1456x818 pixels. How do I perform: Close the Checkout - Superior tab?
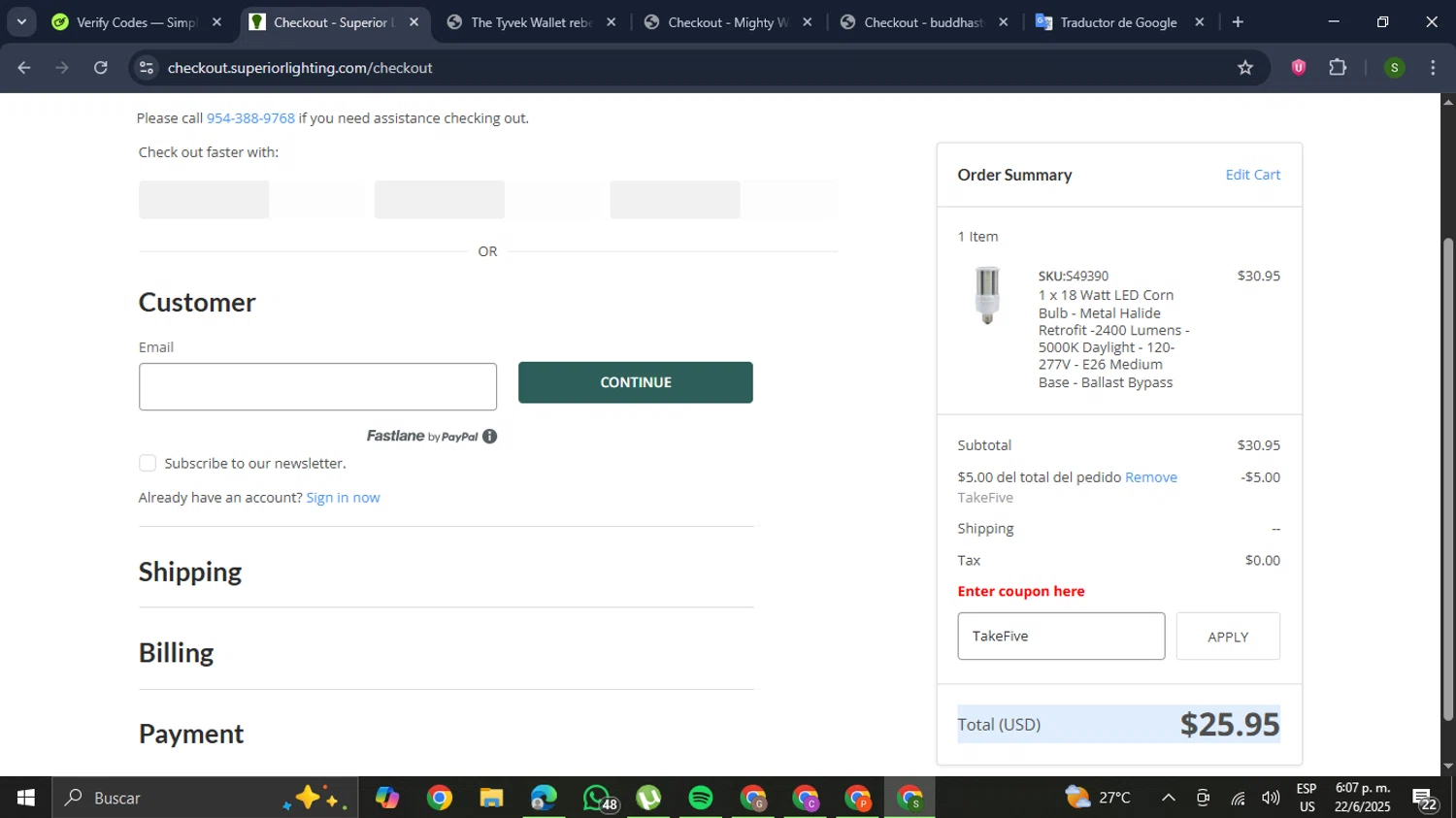tap(414, 22)
